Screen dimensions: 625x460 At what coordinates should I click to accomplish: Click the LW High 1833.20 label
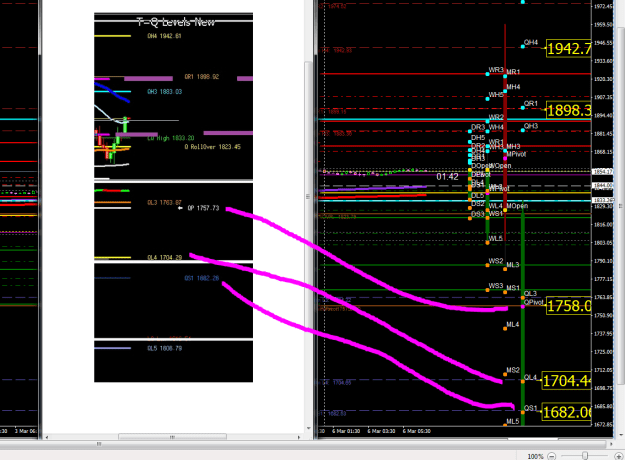click(171, 138)
